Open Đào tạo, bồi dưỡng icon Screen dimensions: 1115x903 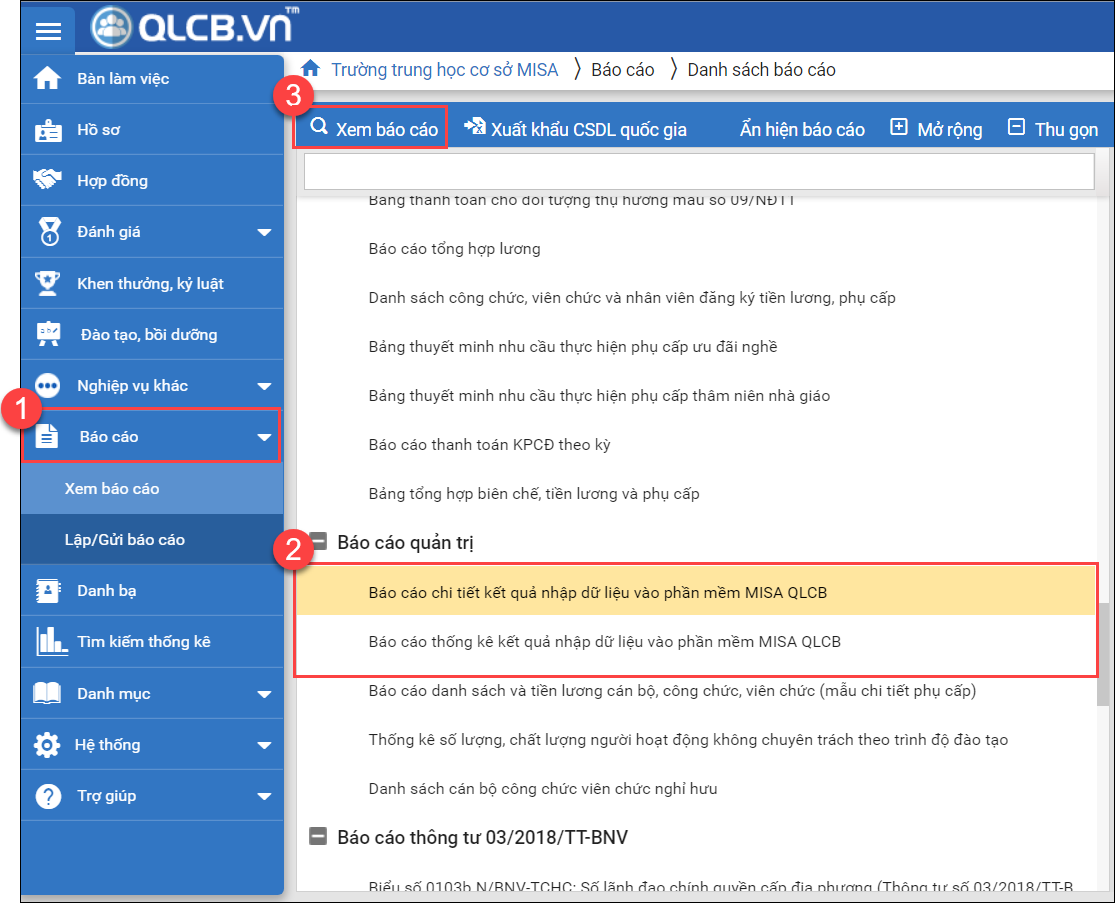click(48, 334)
